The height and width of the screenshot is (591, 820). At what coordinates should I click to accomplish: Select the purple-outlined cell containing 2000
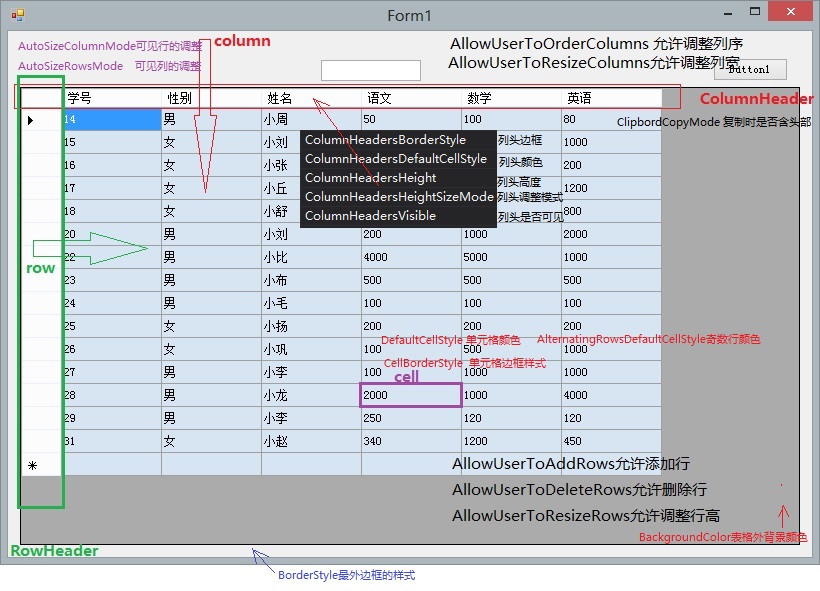pyautogui.click(x=411, y=395)
